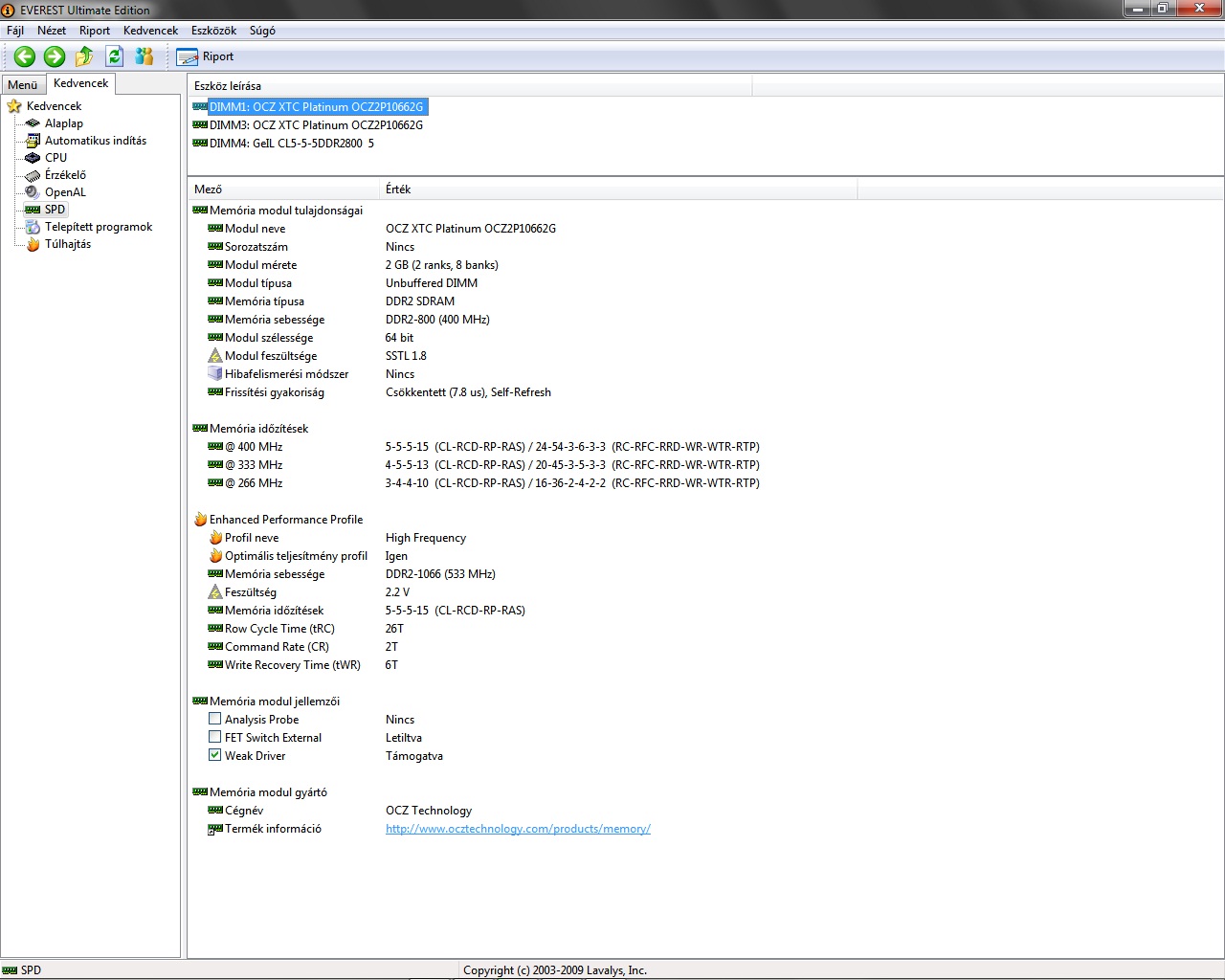This screenshot has width=1225, height=980.
Task: Click the link icon beside Termék információ
Action: 215,829
